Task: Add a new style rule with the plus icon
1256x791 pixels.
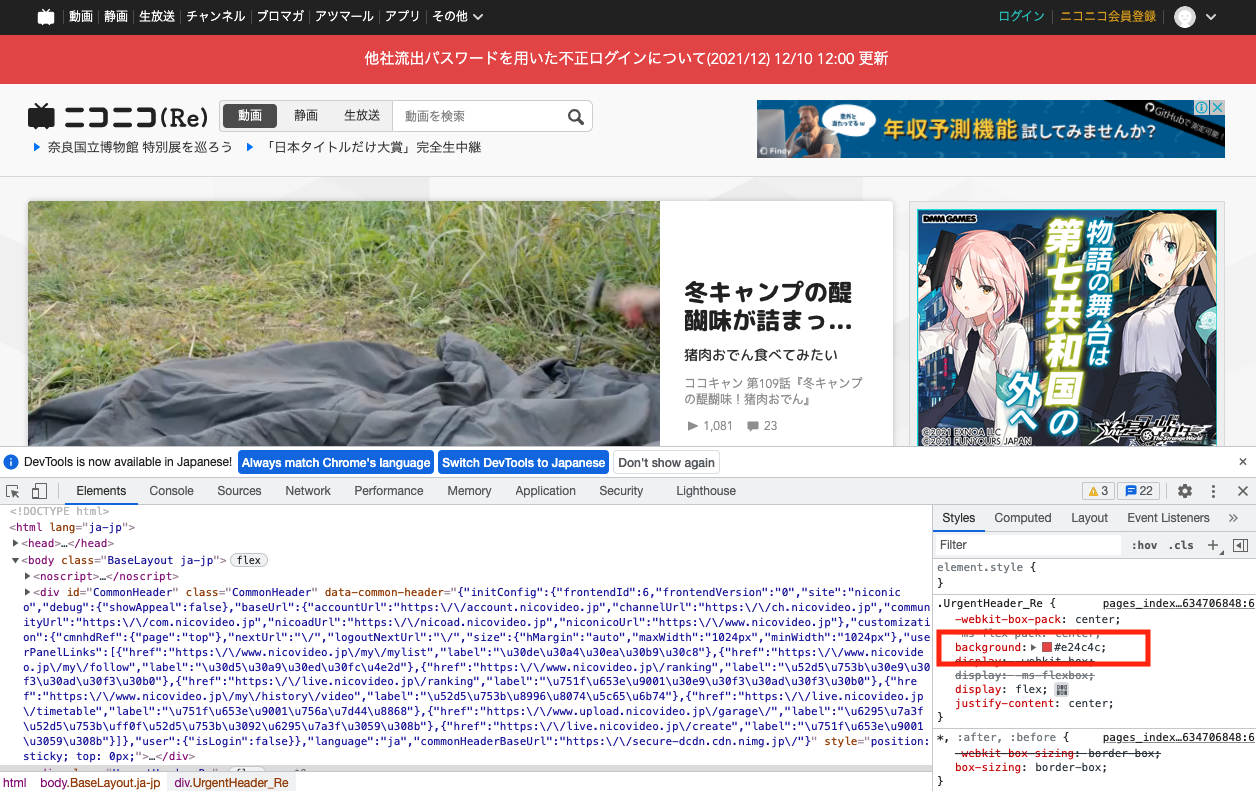Action: (1212, 545)
